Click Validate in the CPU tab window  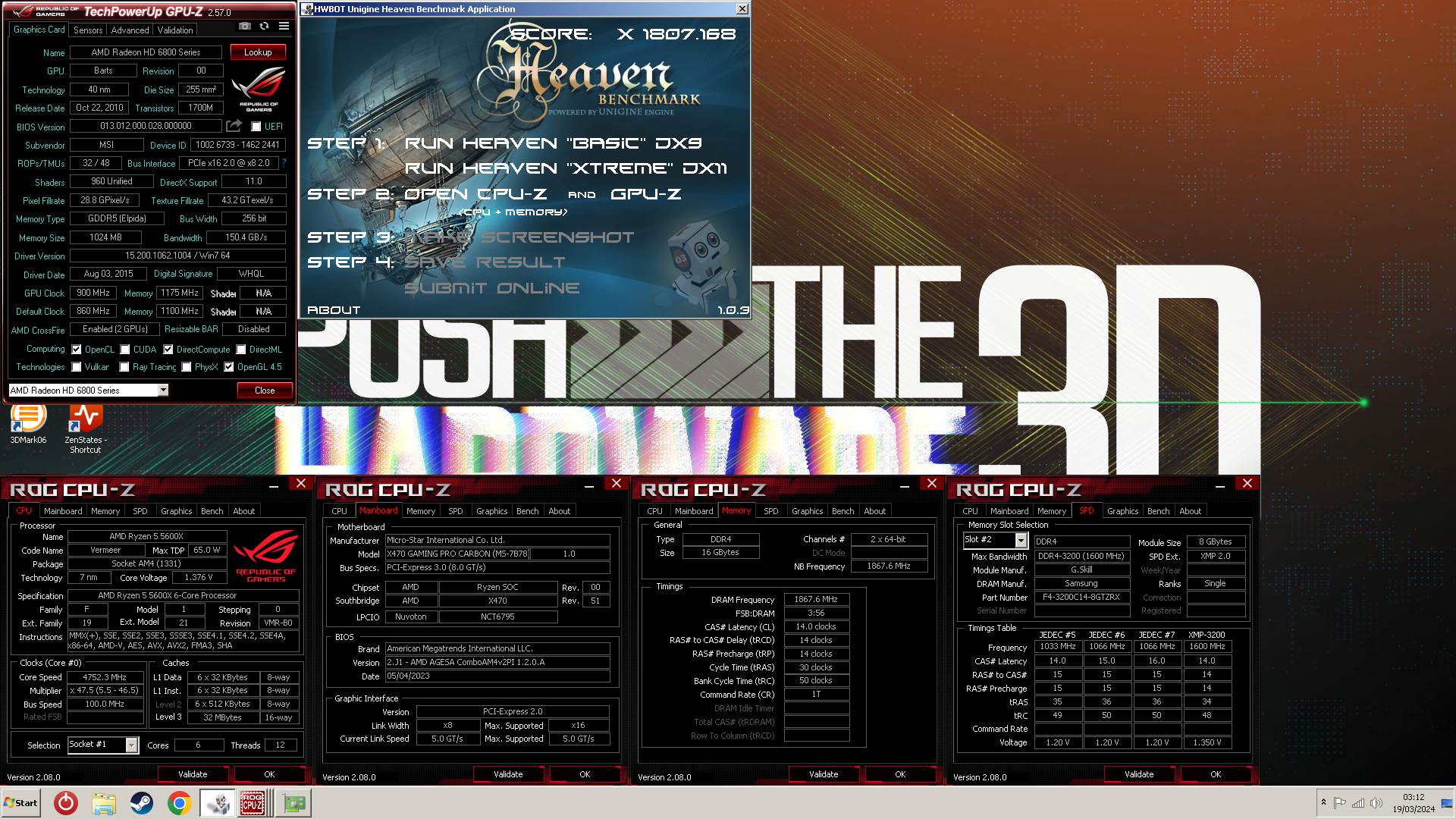coord(193,774)
